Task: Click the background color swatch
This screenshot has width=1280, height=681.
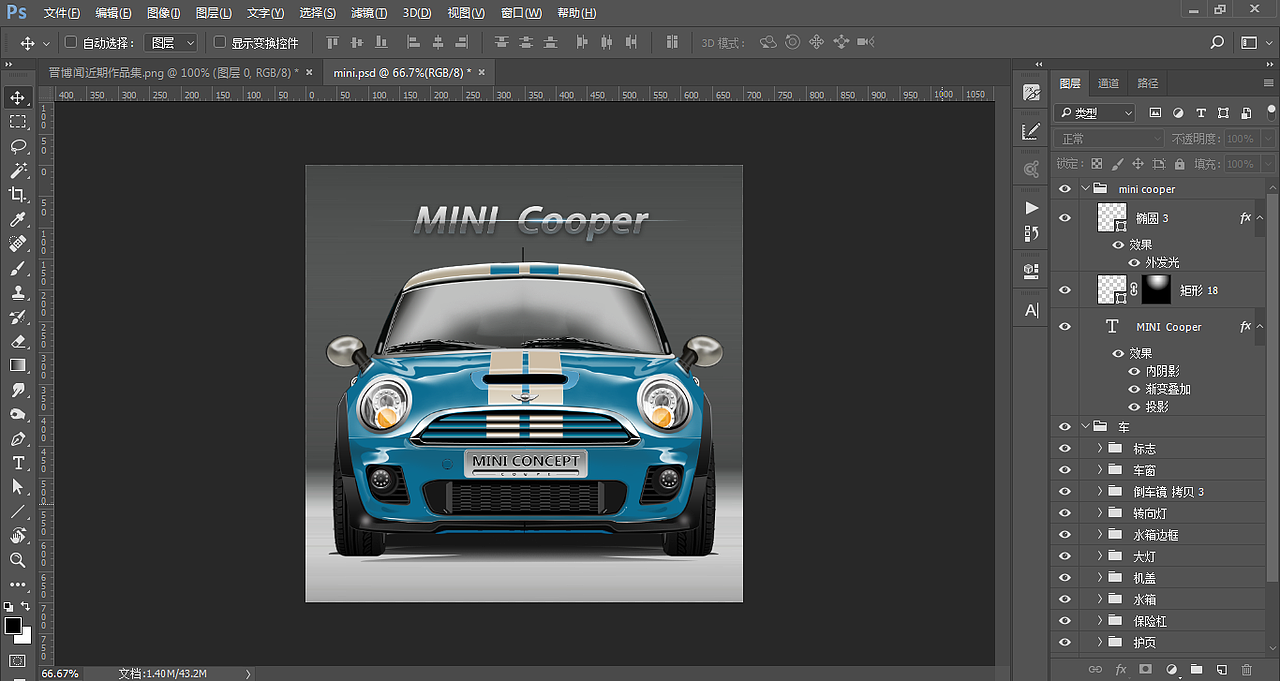Action: [x=25, y=636]
